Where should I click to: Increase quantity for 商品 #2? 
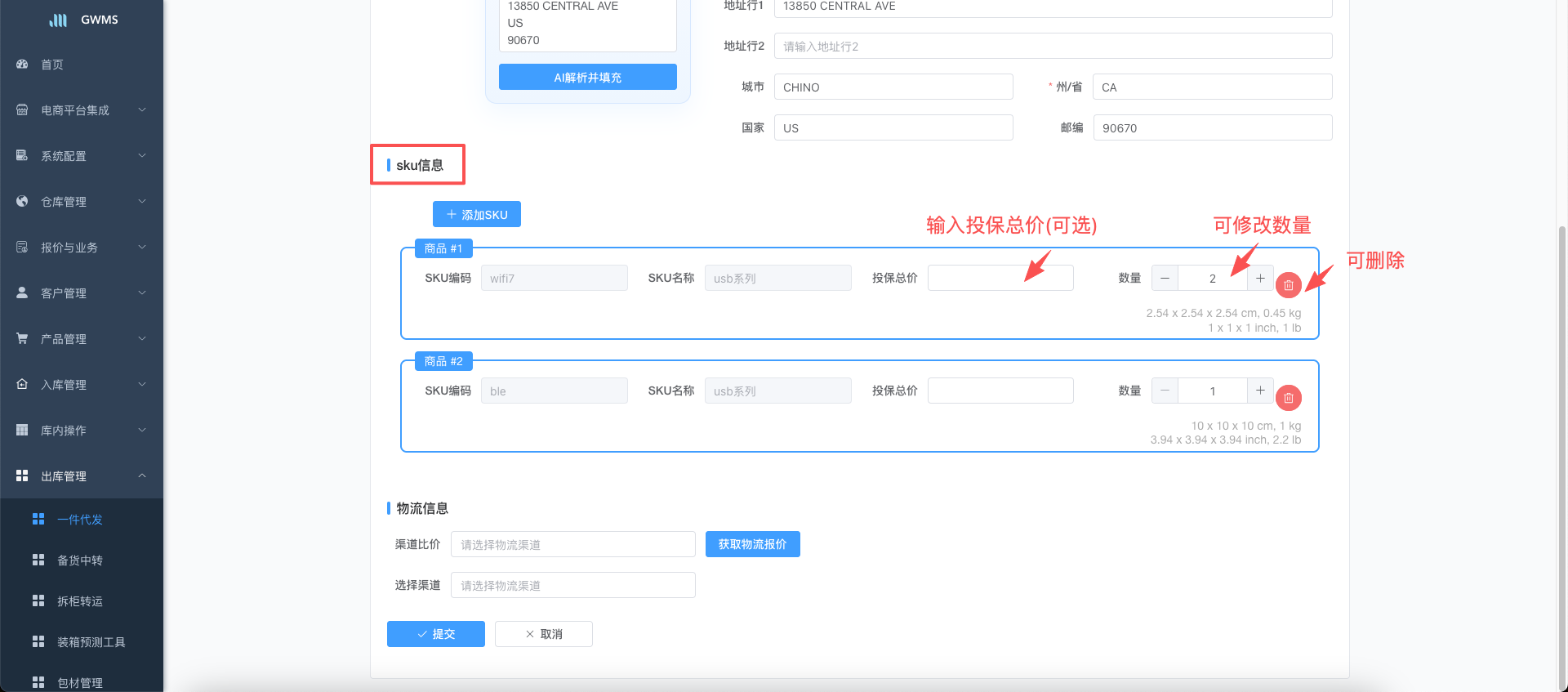[1260, 391]
